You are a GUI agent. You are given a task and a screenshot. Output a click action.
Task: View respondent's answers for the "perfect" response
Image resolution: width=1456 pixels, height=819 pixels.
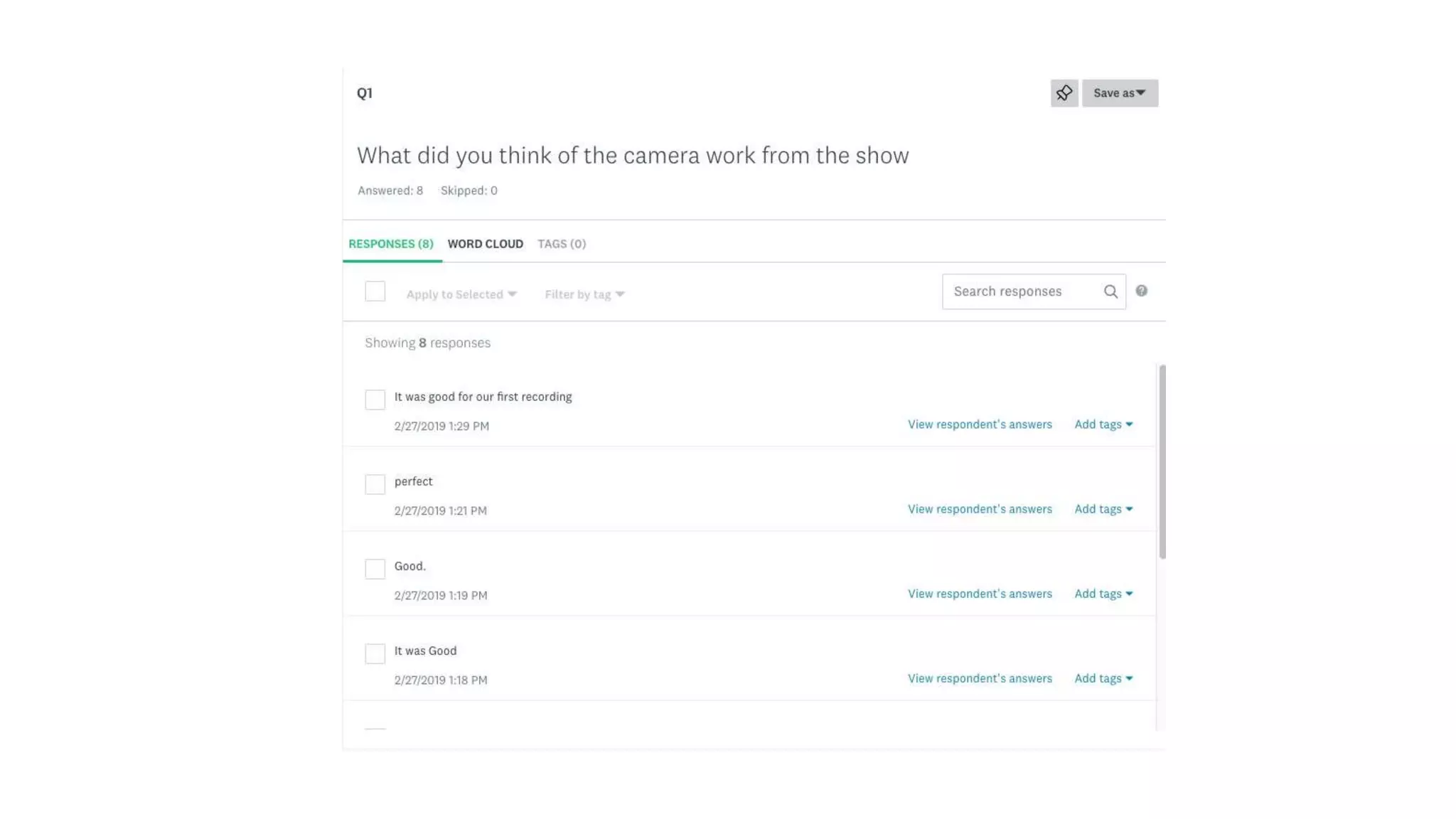[x=979, y=509]
